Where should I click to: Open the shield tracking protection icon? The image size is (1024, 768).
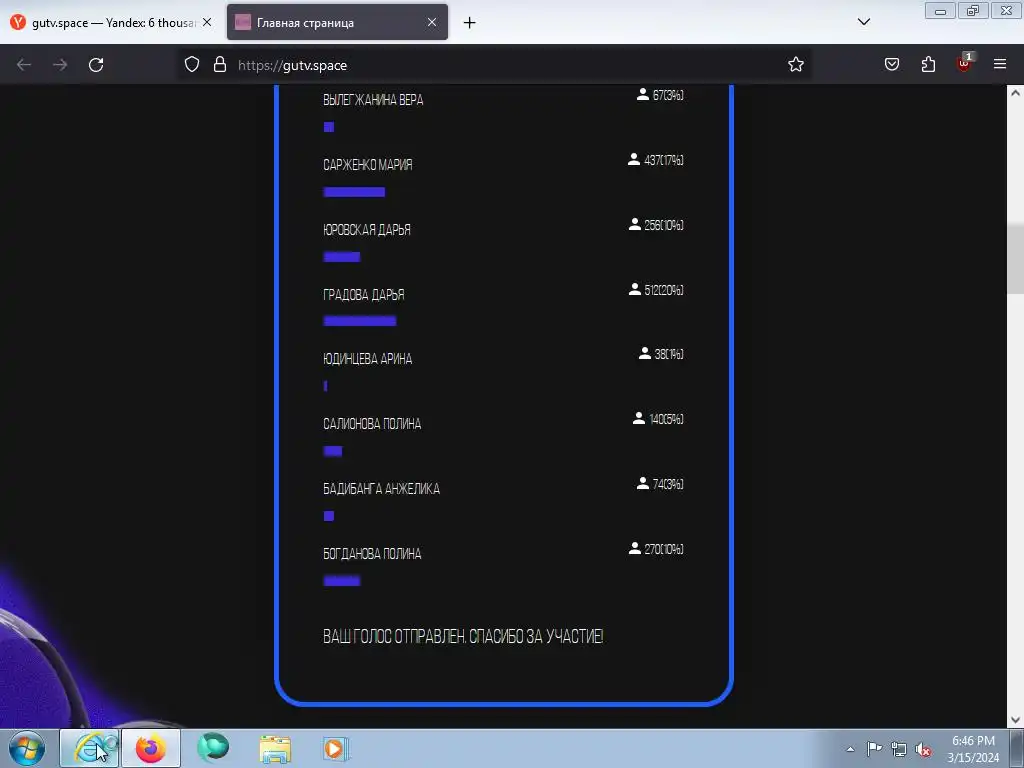click(191, 65)
